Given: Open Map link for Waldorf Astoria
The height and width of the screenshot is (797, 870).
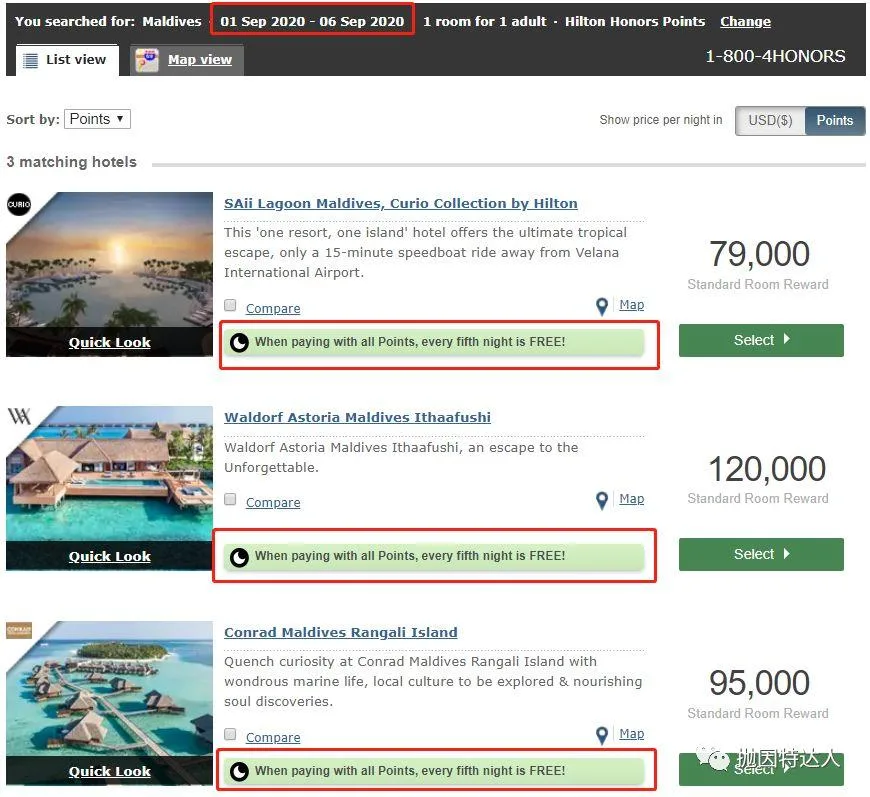Looking at the screenshot, I should click(x=631, y=499).
